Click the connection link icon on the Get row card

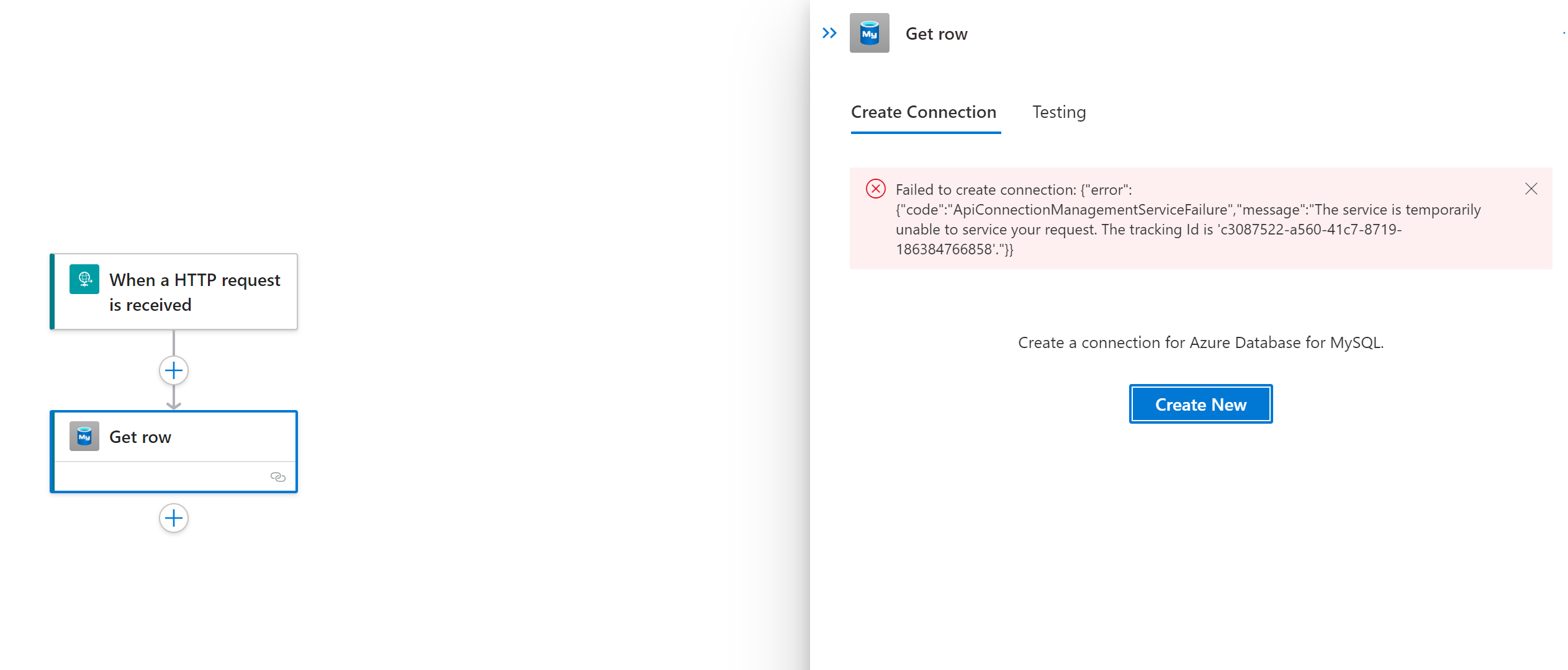(x=277, y=476)
